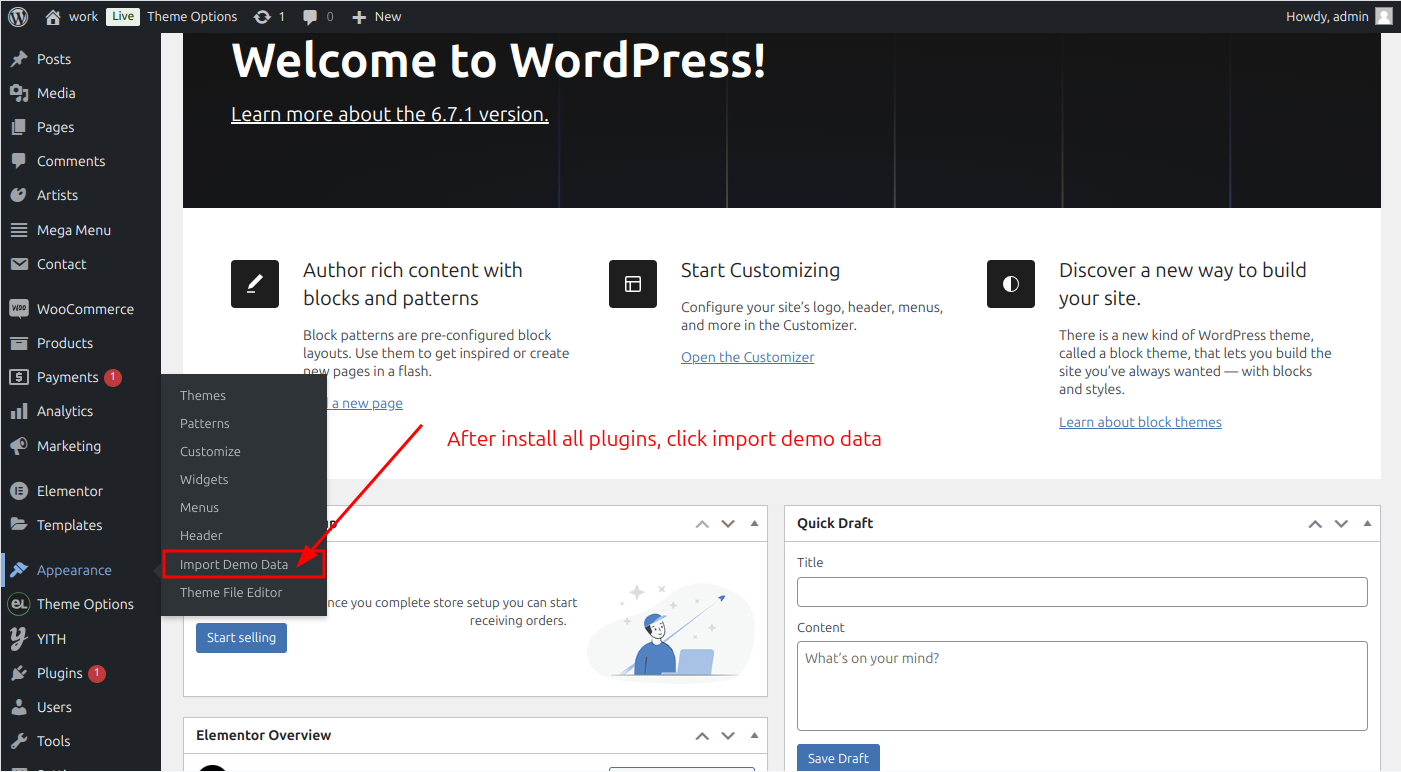Click the Quick Draft Title field

(x=1082, y=592)
